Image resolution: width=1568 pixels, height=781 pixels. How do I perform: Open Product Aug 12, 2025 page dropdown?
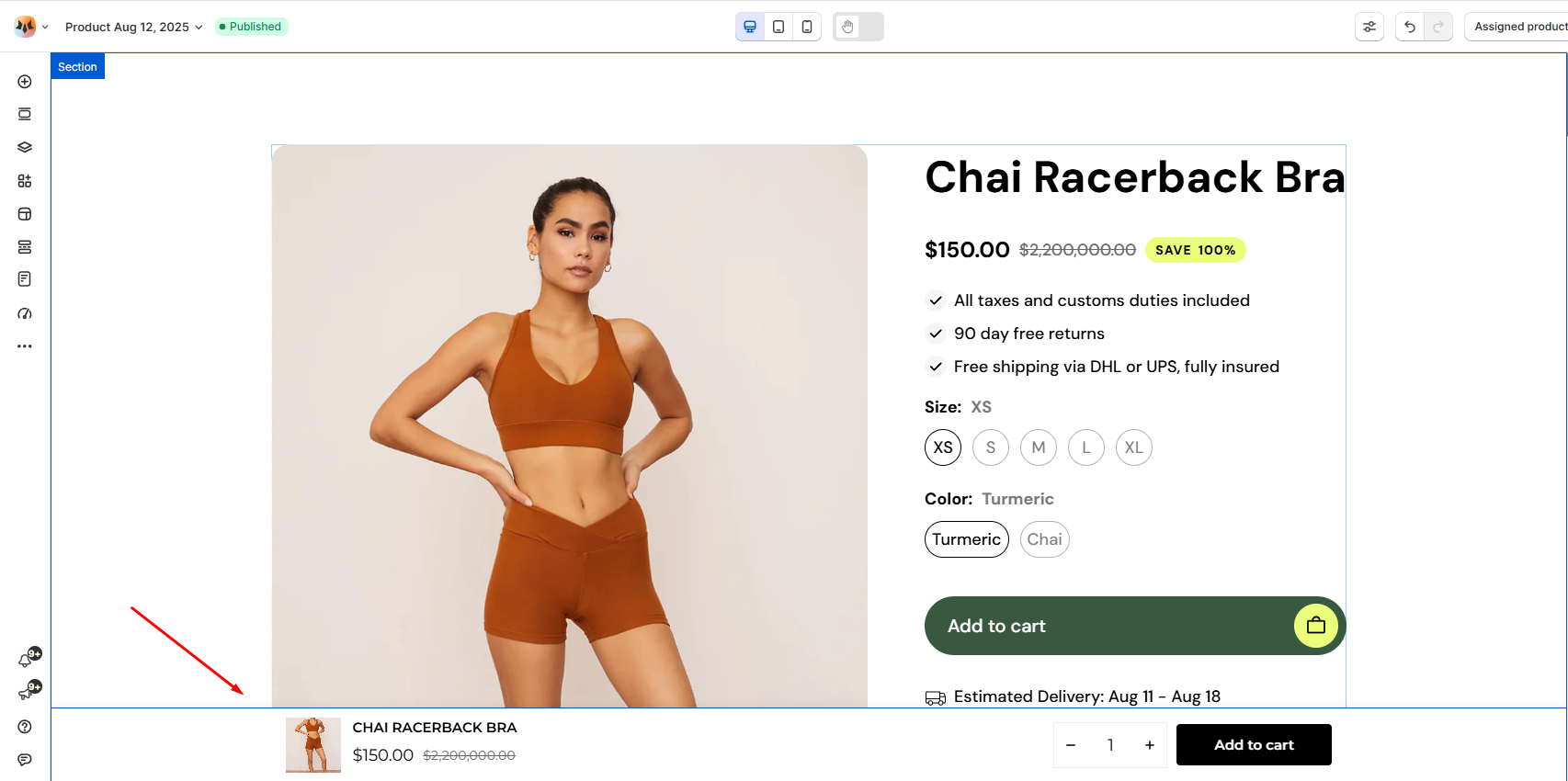(x=133, y=27)
